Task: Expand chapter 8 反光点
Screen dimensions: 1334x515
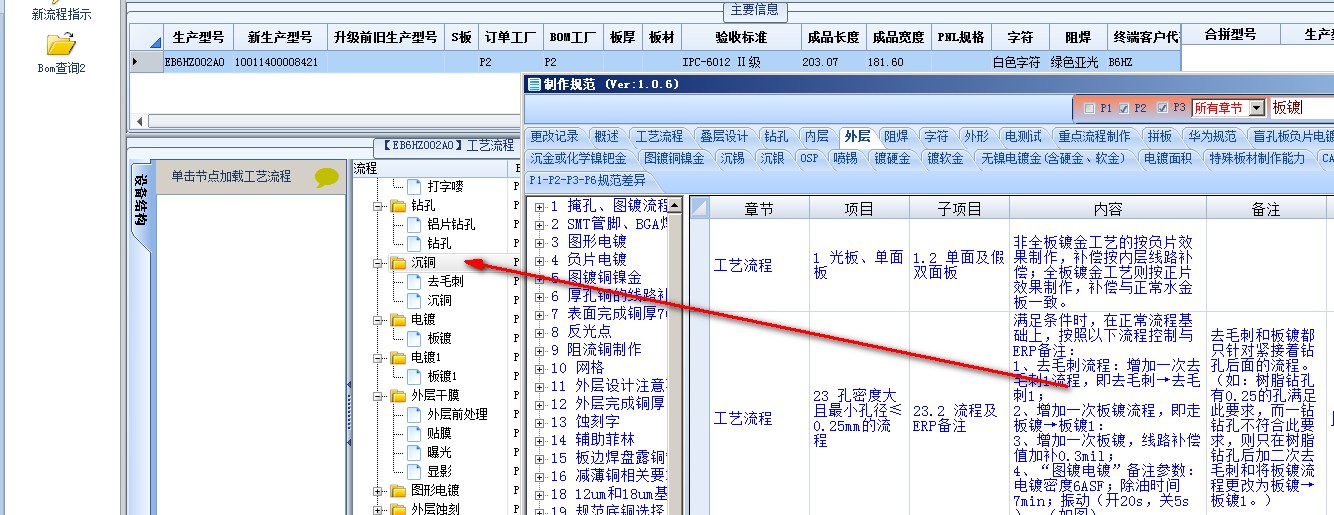Action: [x=539, y=333]
